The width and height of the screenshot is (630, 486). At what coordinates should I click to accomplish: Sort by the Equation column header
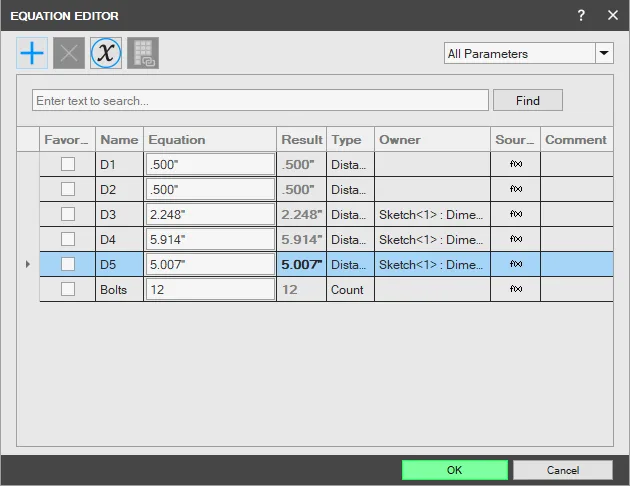click(x=210, y=139)
